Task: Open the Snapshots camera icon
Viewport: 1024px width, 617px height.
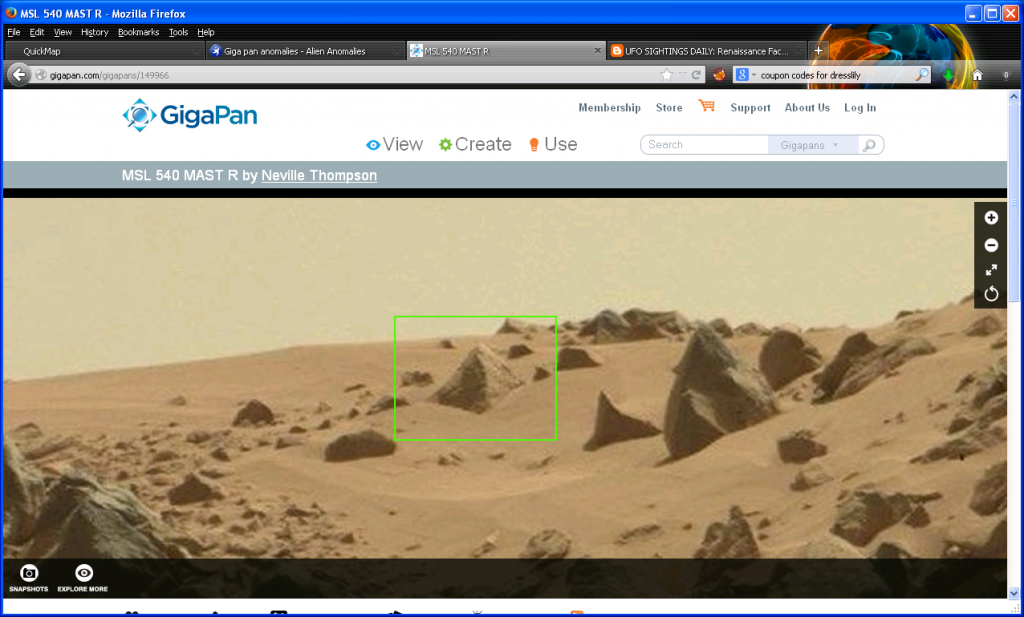Action: coord(29,573)
